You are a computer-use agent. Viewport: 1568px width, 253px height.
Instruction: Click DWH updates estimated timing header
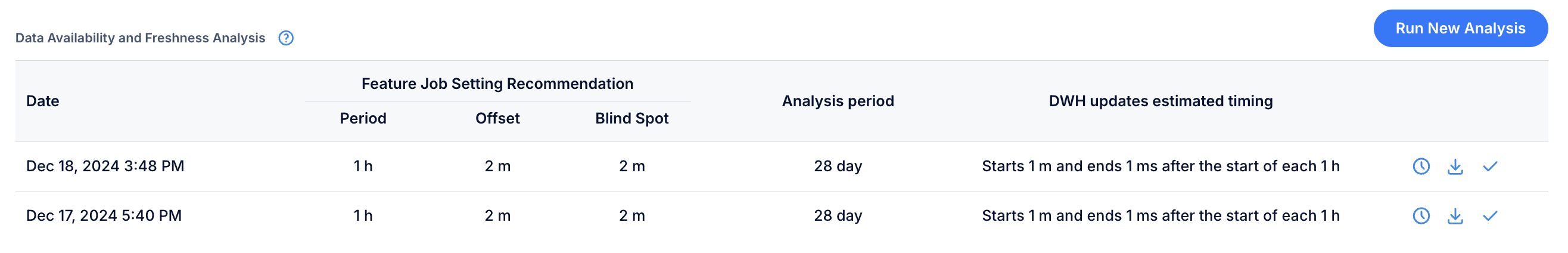point(1160,101)
